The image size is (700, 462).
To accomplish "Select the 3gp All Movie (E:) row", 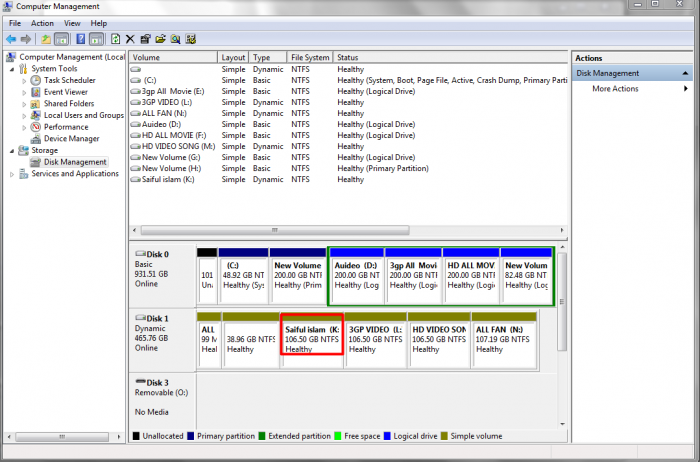I will (x=348, y=91).
